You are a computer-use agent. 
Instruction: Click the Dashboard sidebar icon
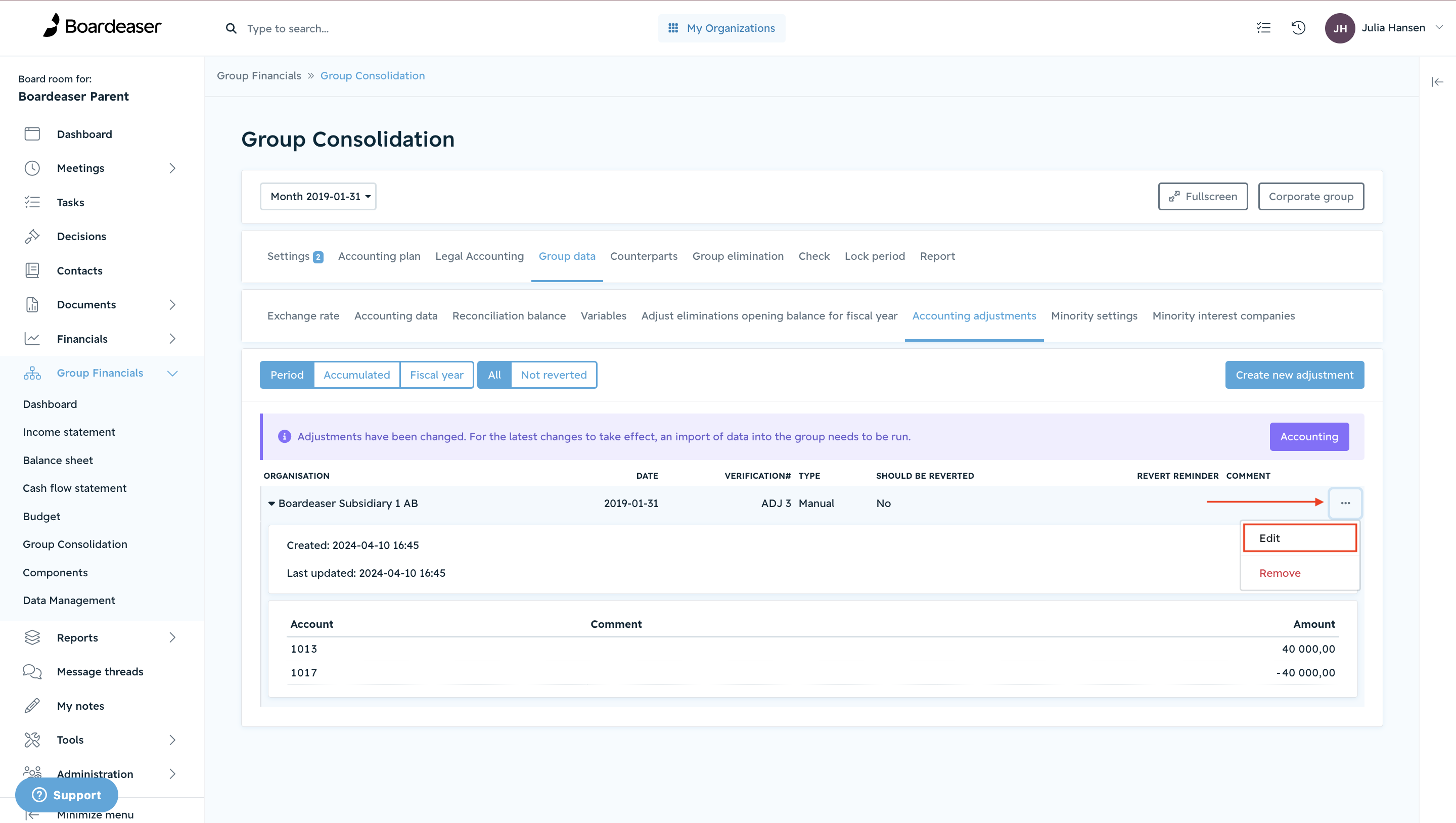[32, 134]
